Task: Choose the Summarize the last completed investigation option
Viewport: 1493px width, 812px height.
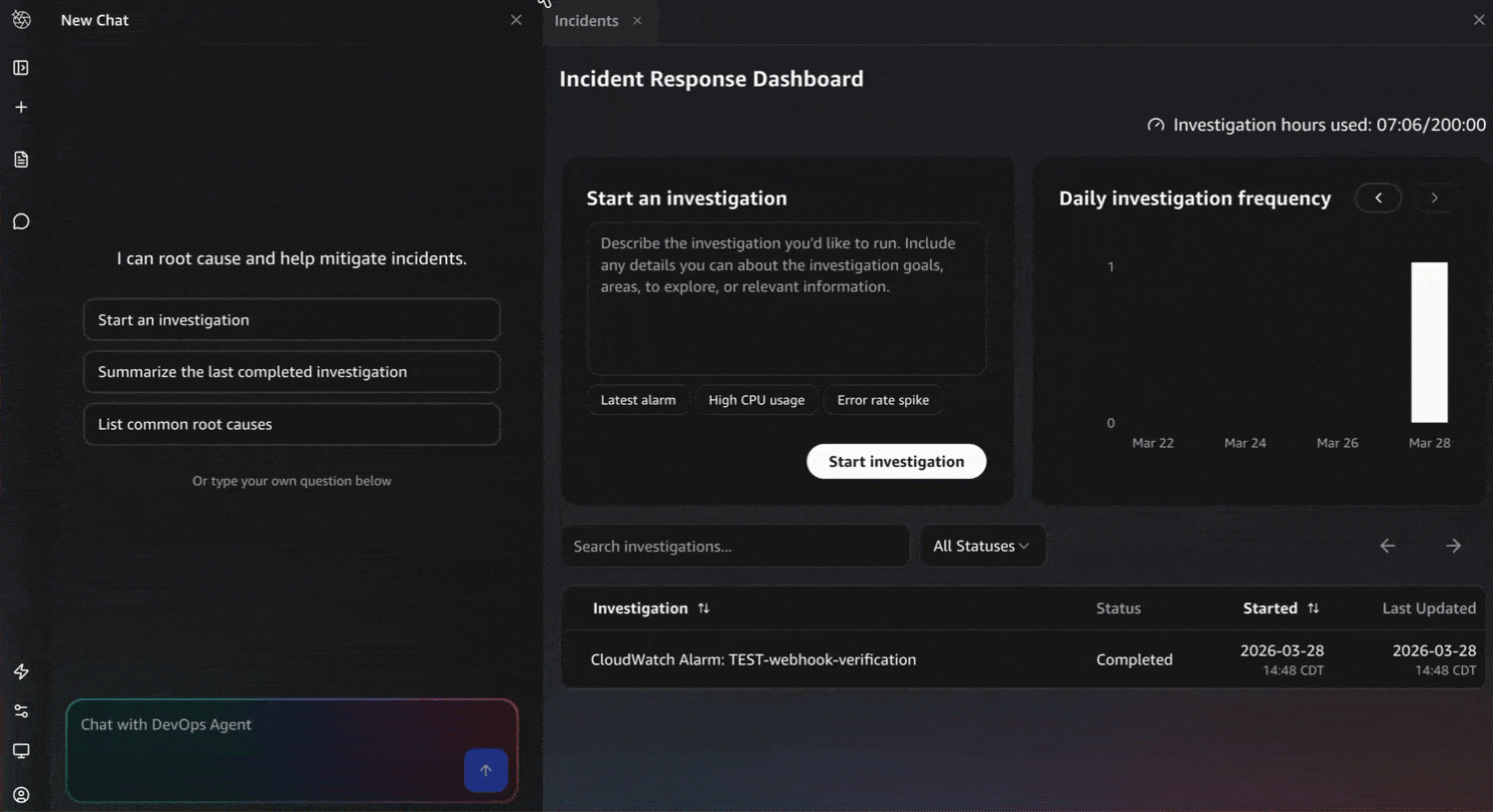Action: 291,371
